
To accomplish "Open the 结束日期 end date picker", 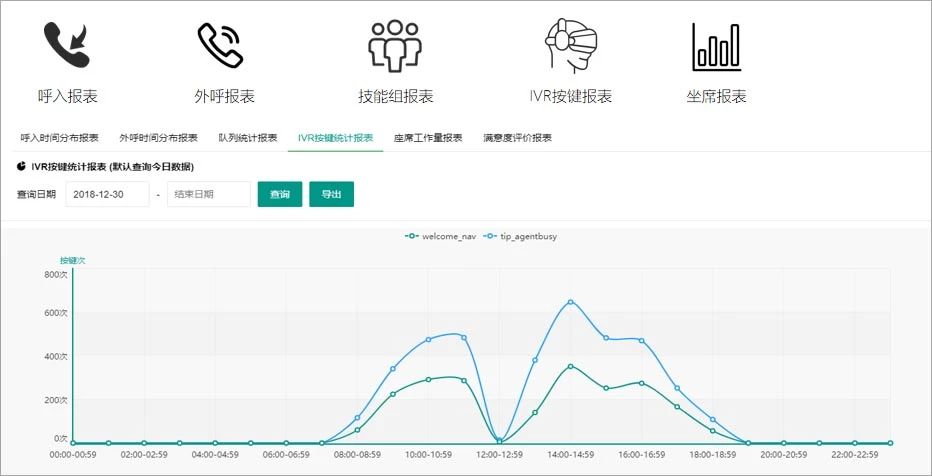I will (x=208, y=194).
